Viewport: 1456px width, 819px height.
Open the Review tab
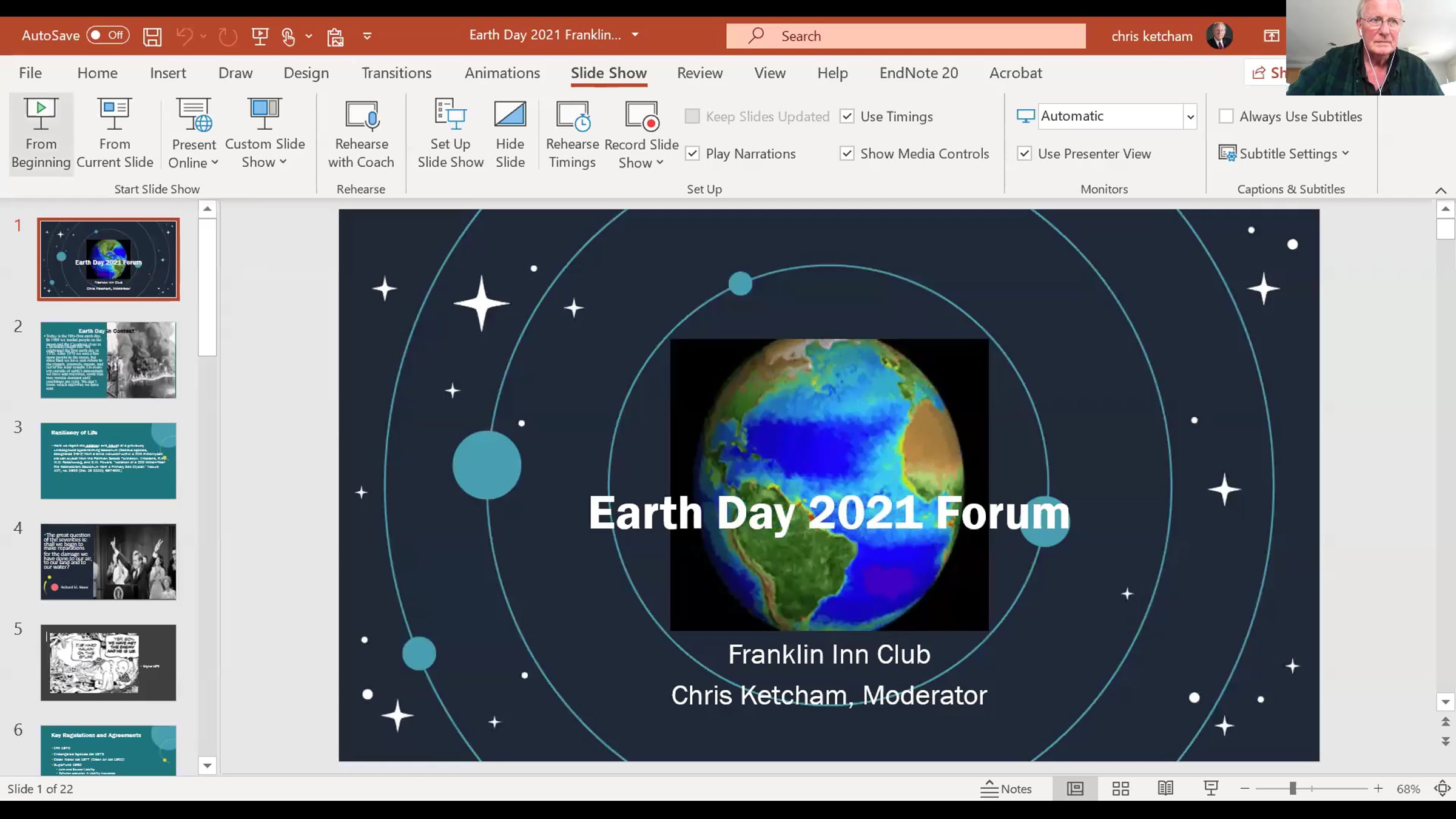[x=700, y=73]
